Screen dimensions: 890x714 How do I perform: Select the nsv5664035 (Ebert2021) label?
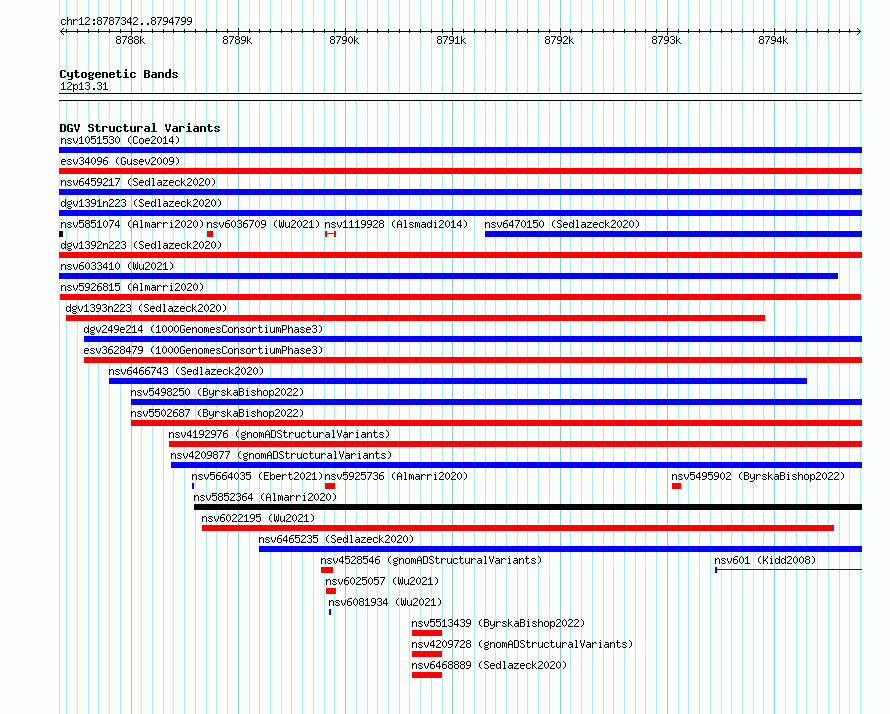[x=257, y=476]
